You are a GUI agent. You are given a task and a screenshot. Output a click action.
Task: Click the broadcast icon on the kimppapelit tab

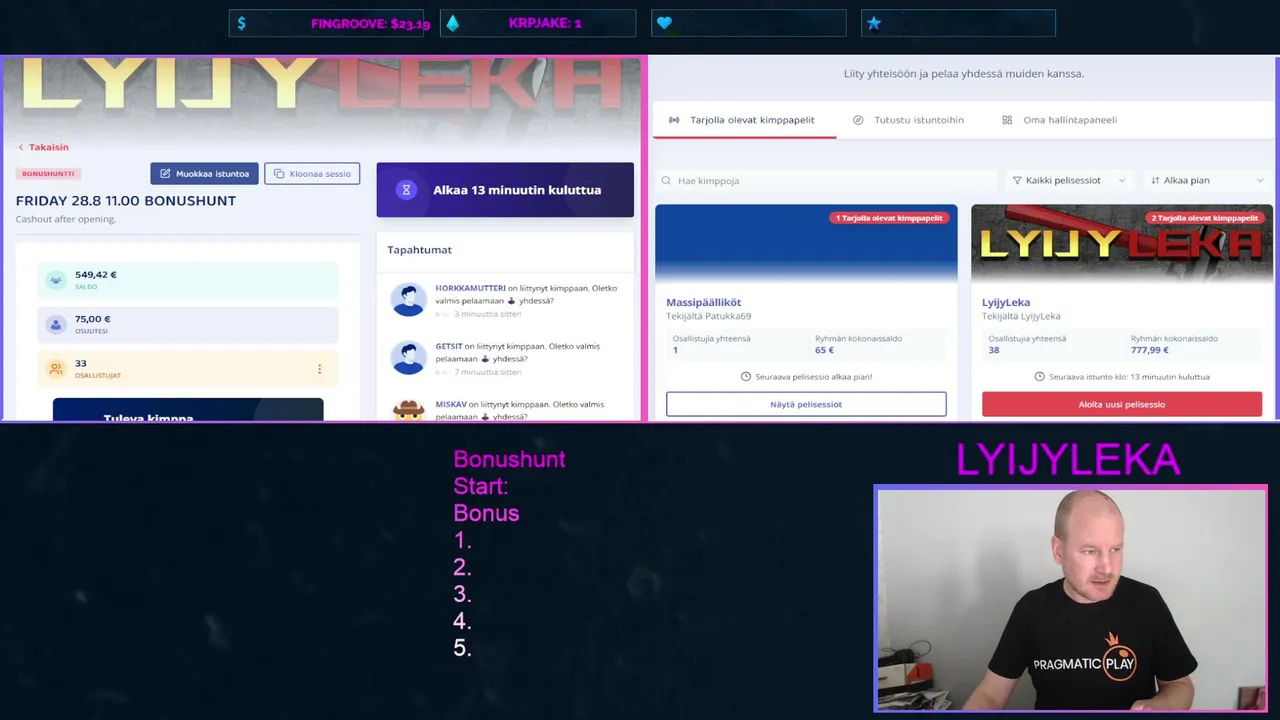click(675, 120)
